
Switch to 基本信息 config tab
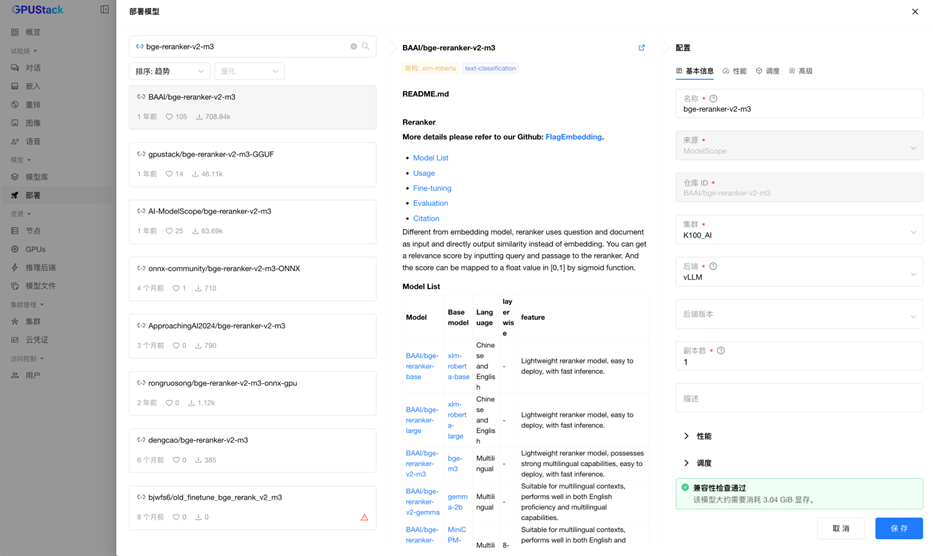pyautogui.click(x=695, y=71)
